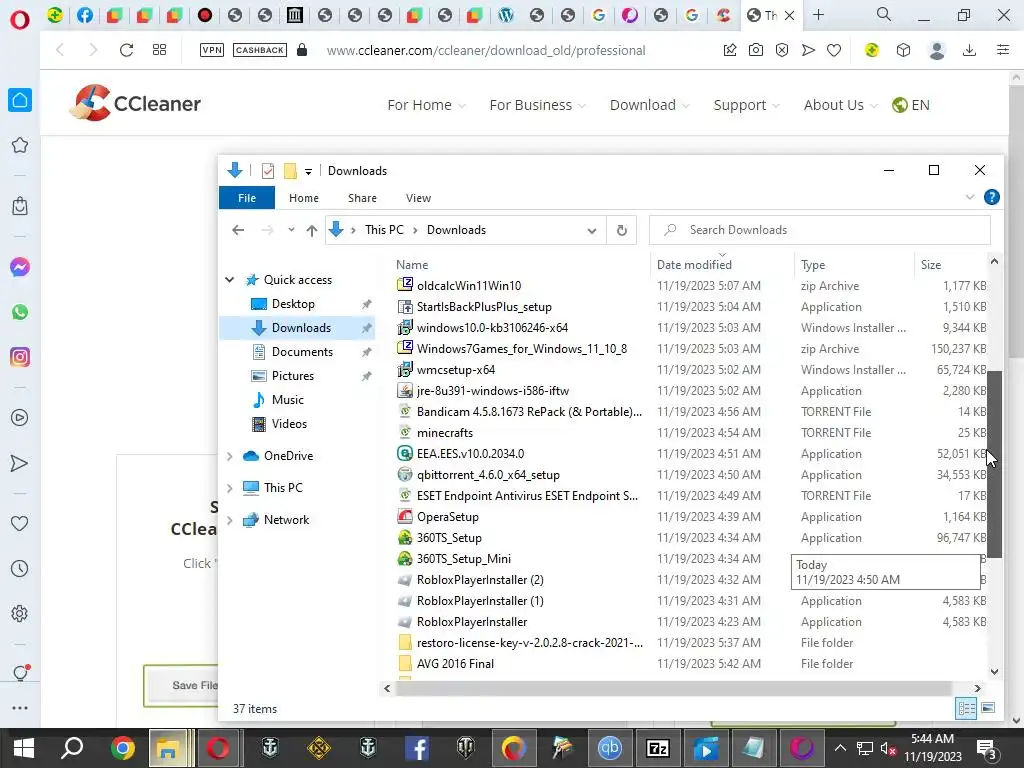Viewport: 1024px width, 768px height.
Task: Open My Flow arrow in sidebar
Action: [20, 463]
